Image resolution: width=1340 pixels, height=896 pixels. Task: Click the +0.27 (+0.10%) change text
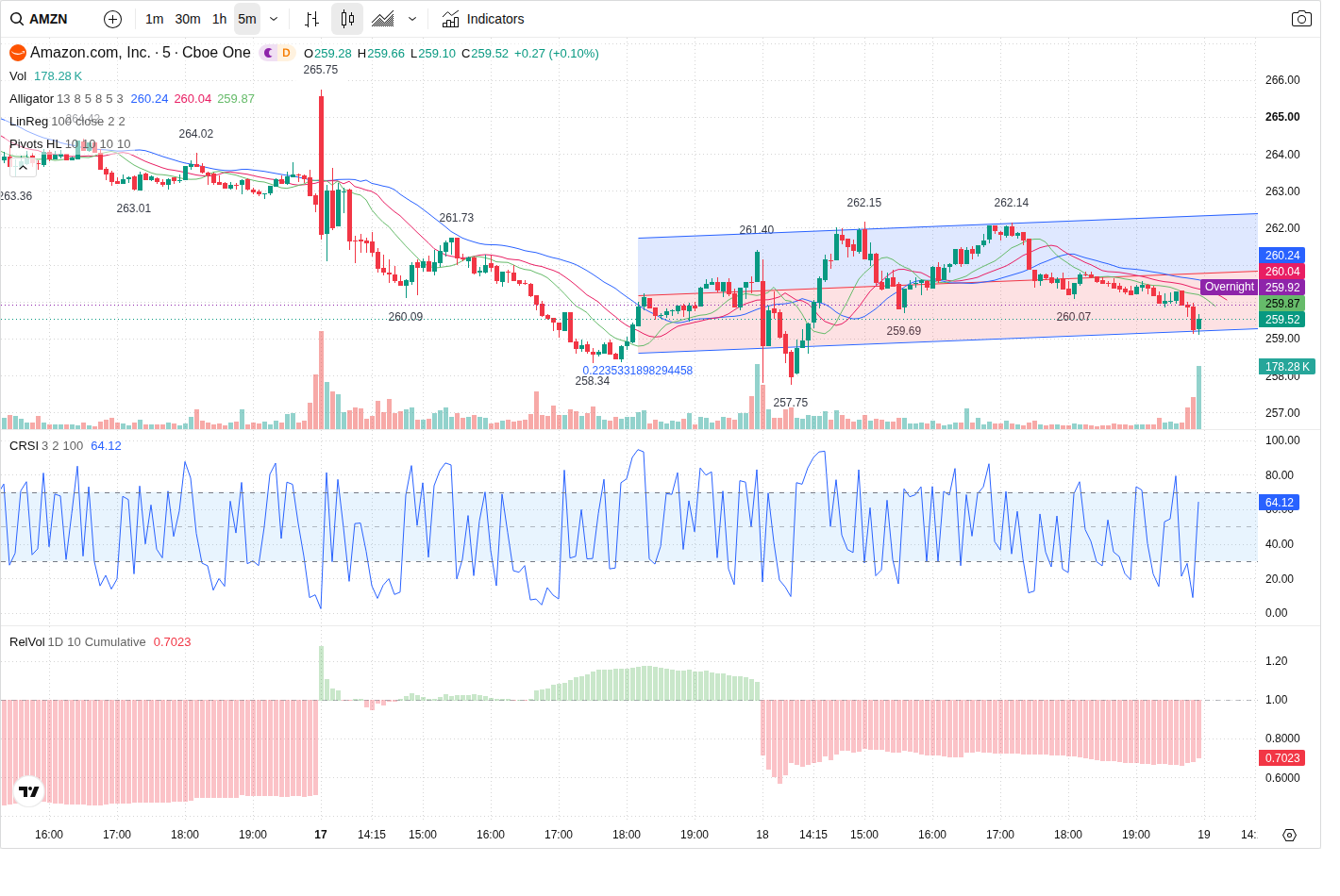click(x=557, y=54)
